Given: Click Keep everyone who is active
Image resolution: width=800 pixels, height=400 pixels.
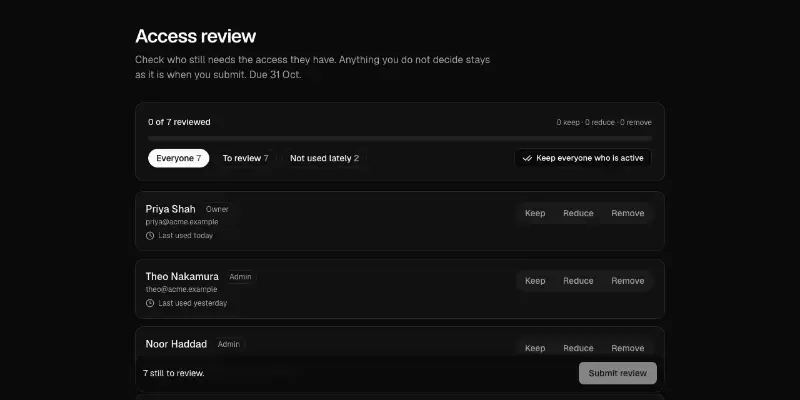Looking at the screenshot, I should pyautogui.click(x=583, y=158).
